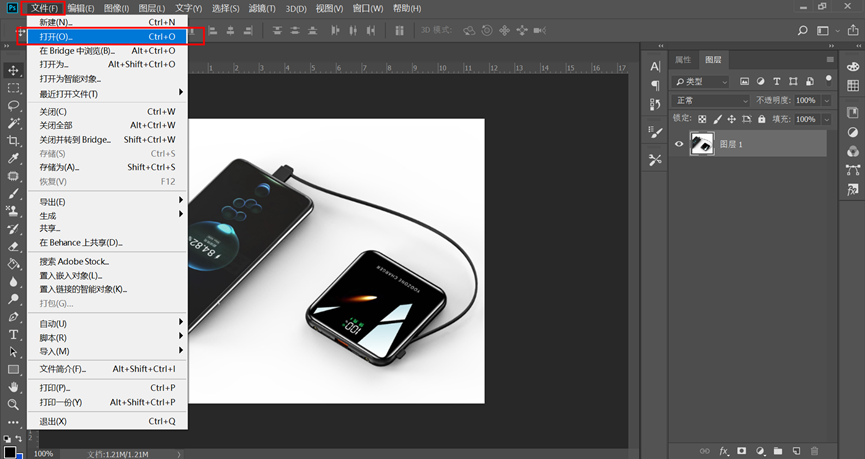This screenshot has width=865, height=459.
Task: Click the layer style fx icon
Action: pyautogui.click(x=724, y=451)
